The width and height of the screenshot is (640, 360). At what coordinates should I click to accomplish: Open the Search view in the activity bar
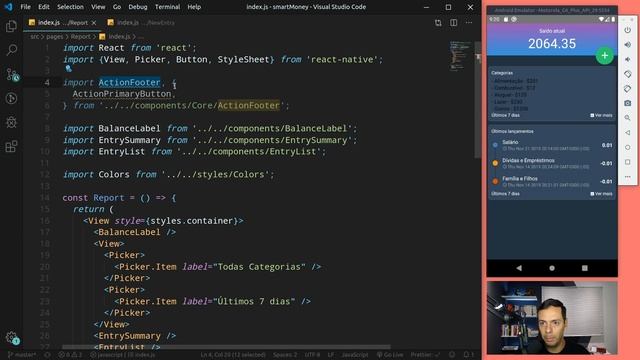(11, 50)
